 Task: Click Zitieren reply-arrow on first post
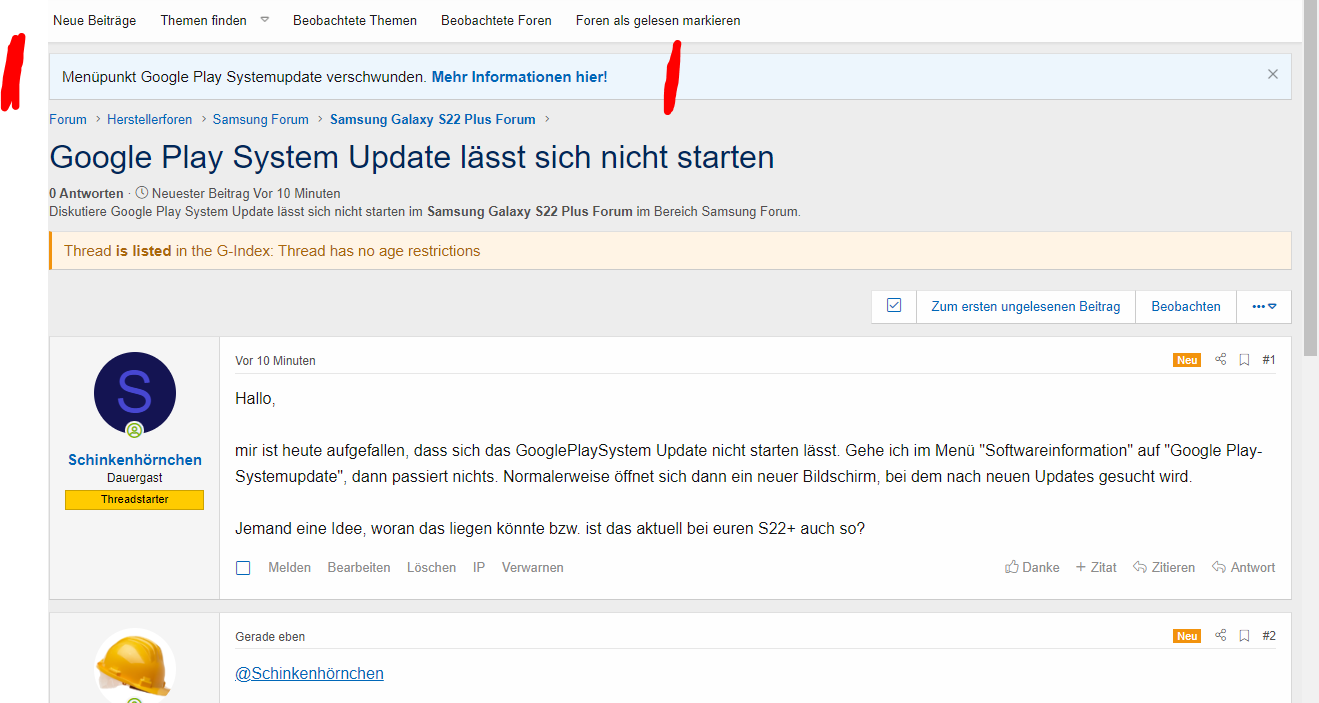(1164, 567)
